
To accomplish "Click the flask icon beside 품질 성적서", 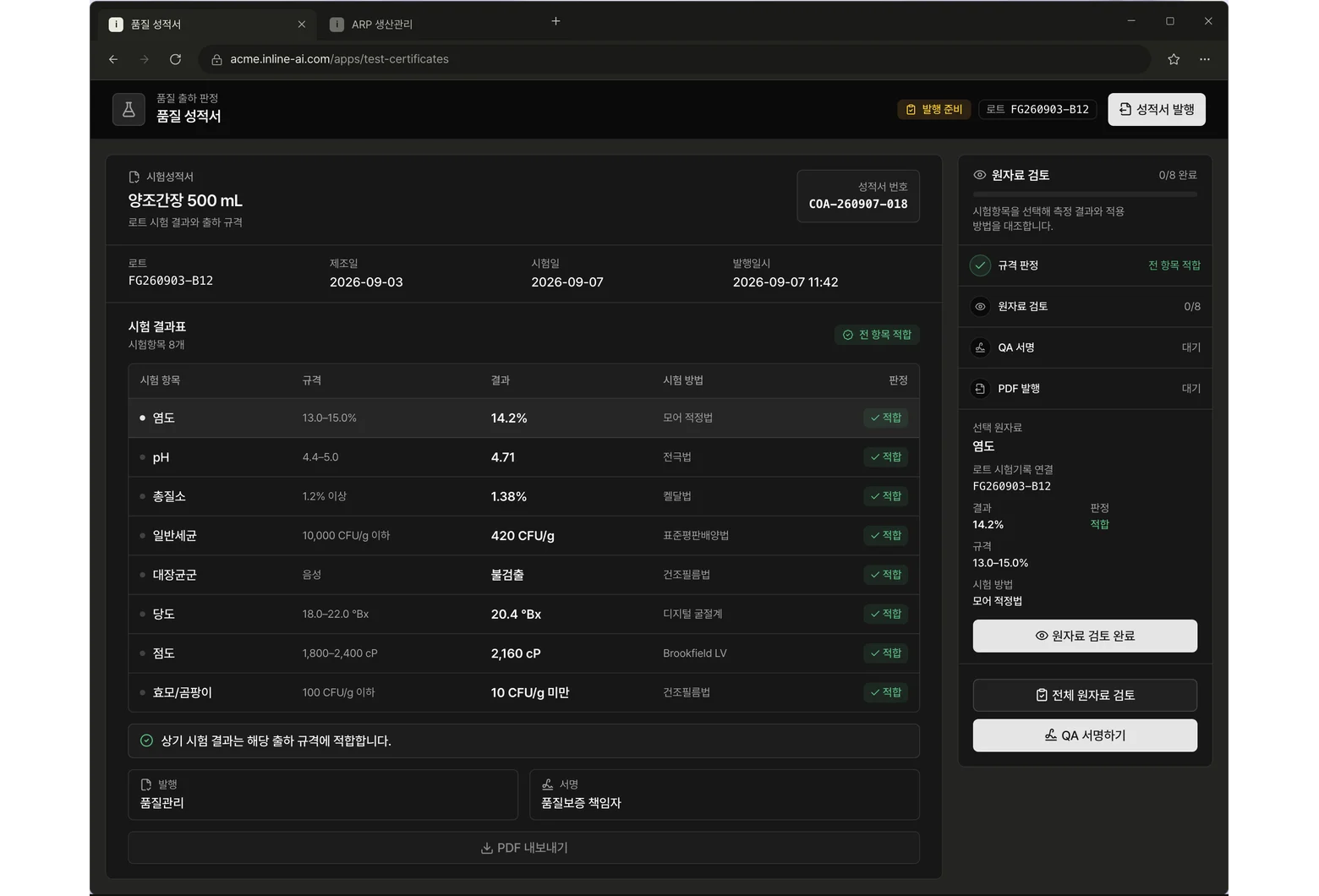I will click(129, 109).
